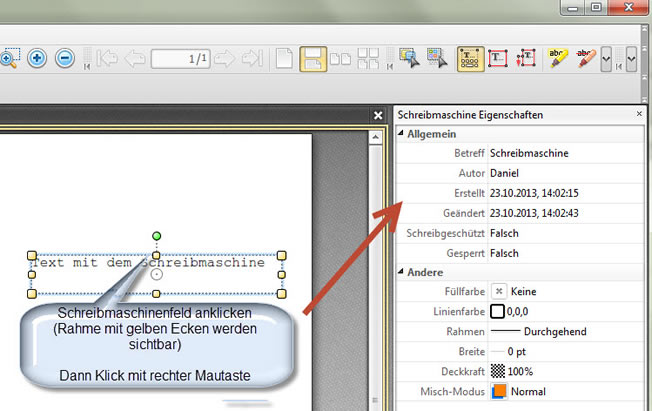Go to last page arrow
This screenshot has height=411, width=652.
[x=253, y=58]
